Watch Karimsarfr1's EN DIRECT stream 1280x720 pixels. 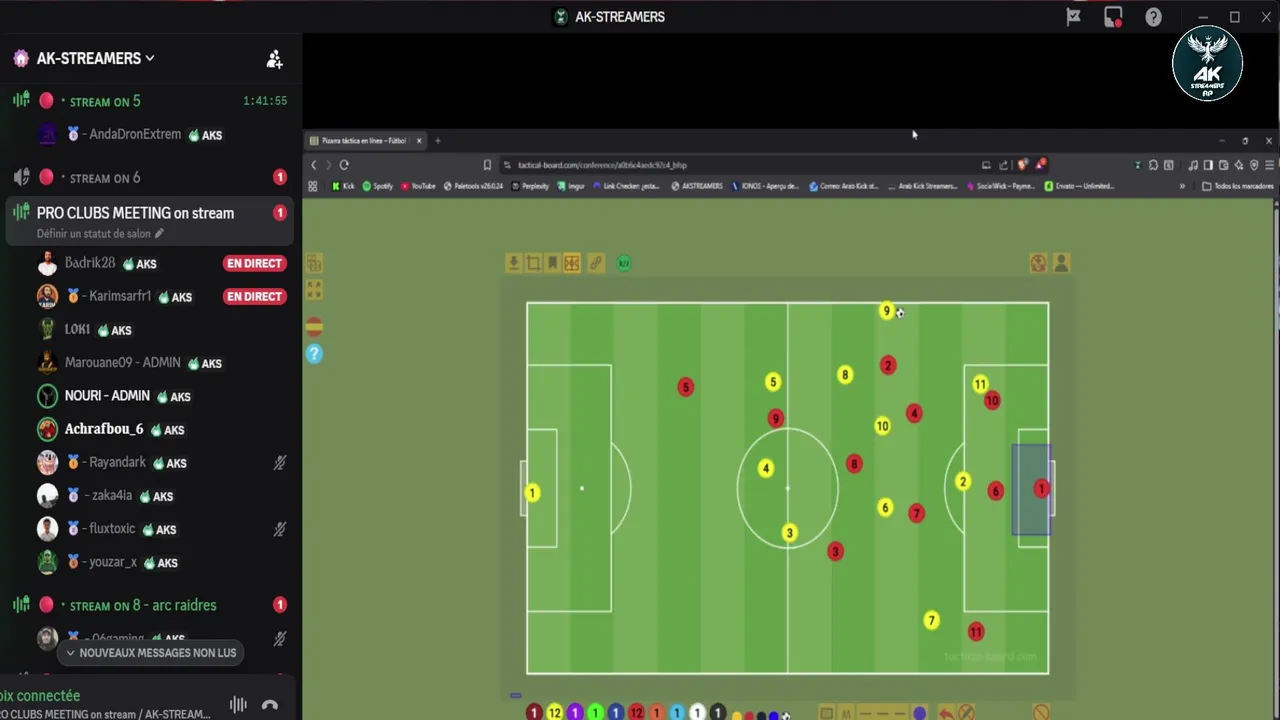[254, 296]
